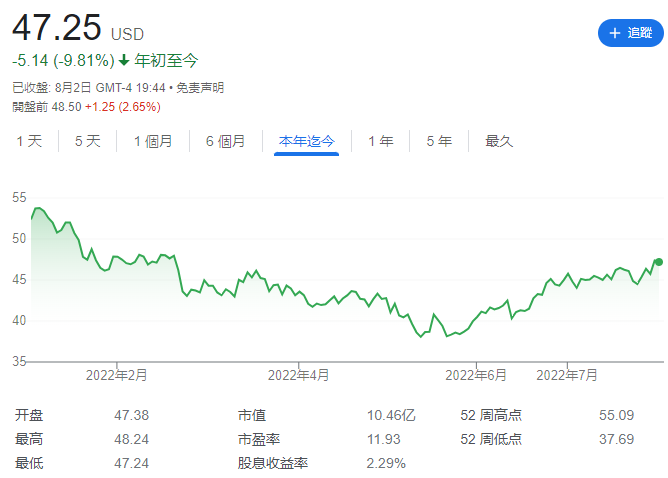Image resolution: width=668 pixels, height=478 pixels.
Task: Click the 市值 label
Action: click(x=252, y=415)
